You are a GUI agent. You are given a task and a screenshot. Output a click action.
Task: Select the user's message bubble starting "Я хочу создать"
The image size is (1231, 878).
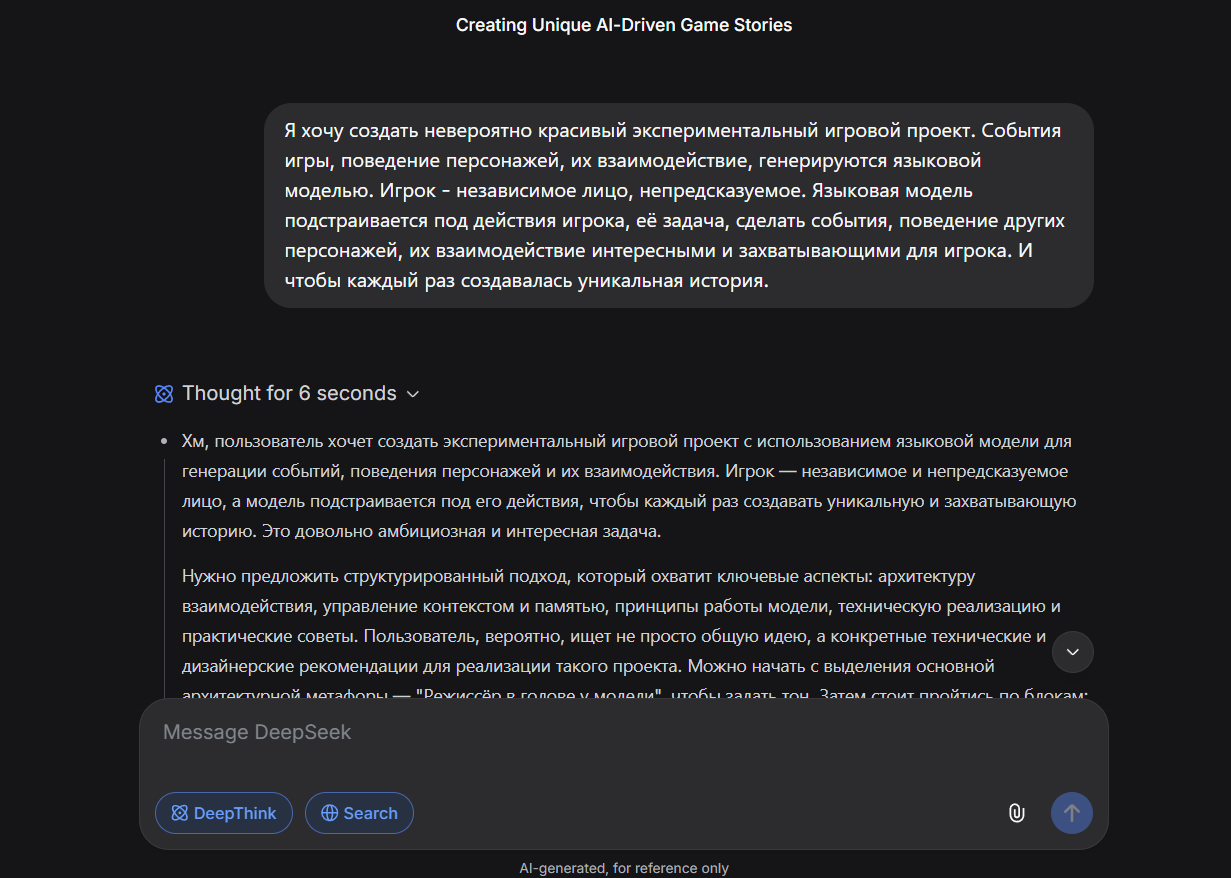679,206
